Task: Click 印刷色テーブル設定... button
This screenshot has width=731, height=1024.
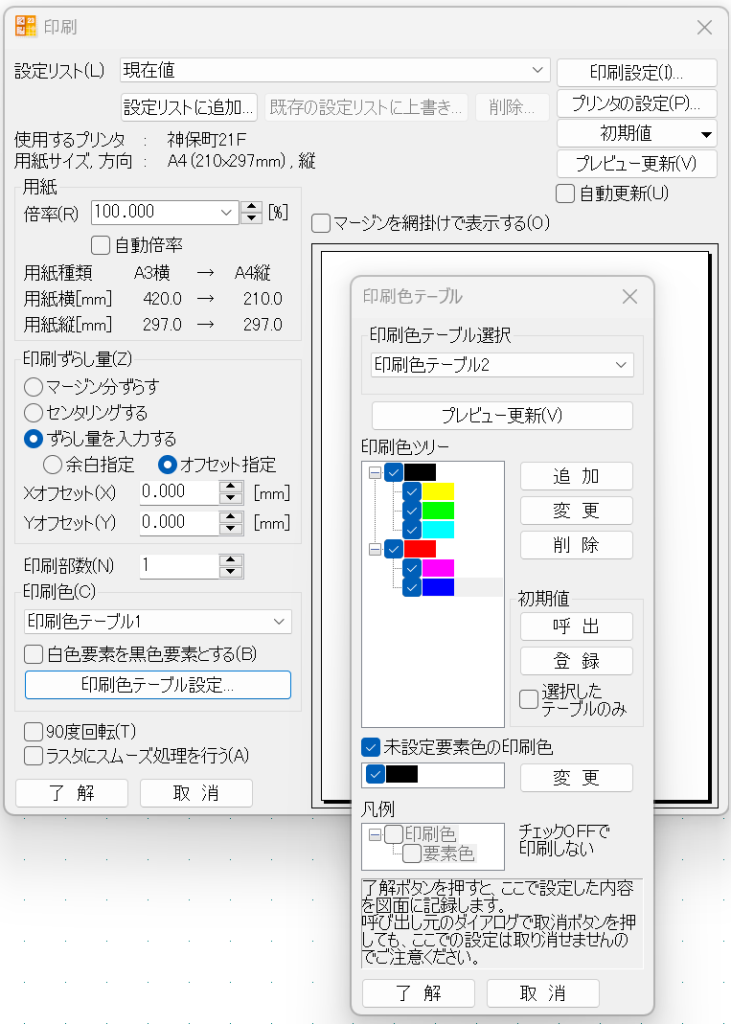Action: 158,685
